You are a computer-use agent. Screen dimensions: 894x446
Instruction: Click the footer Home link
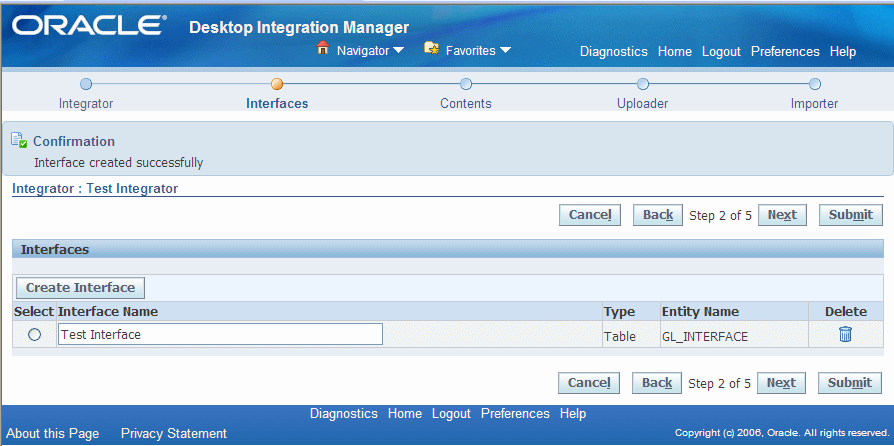pyautogui.click(x=405, y=413)
